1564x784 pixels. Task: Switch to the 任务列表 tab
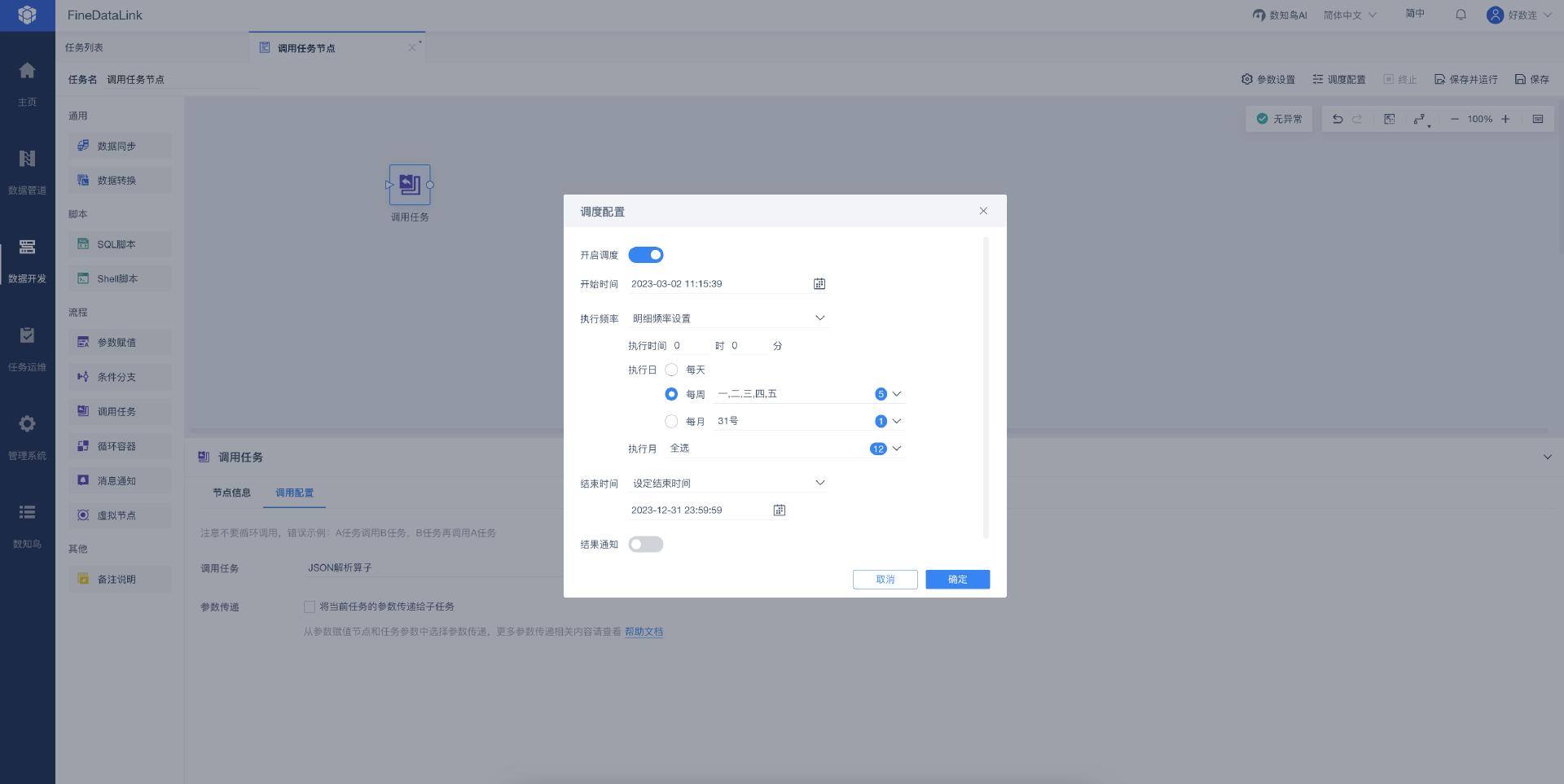(x=85, y=48)
